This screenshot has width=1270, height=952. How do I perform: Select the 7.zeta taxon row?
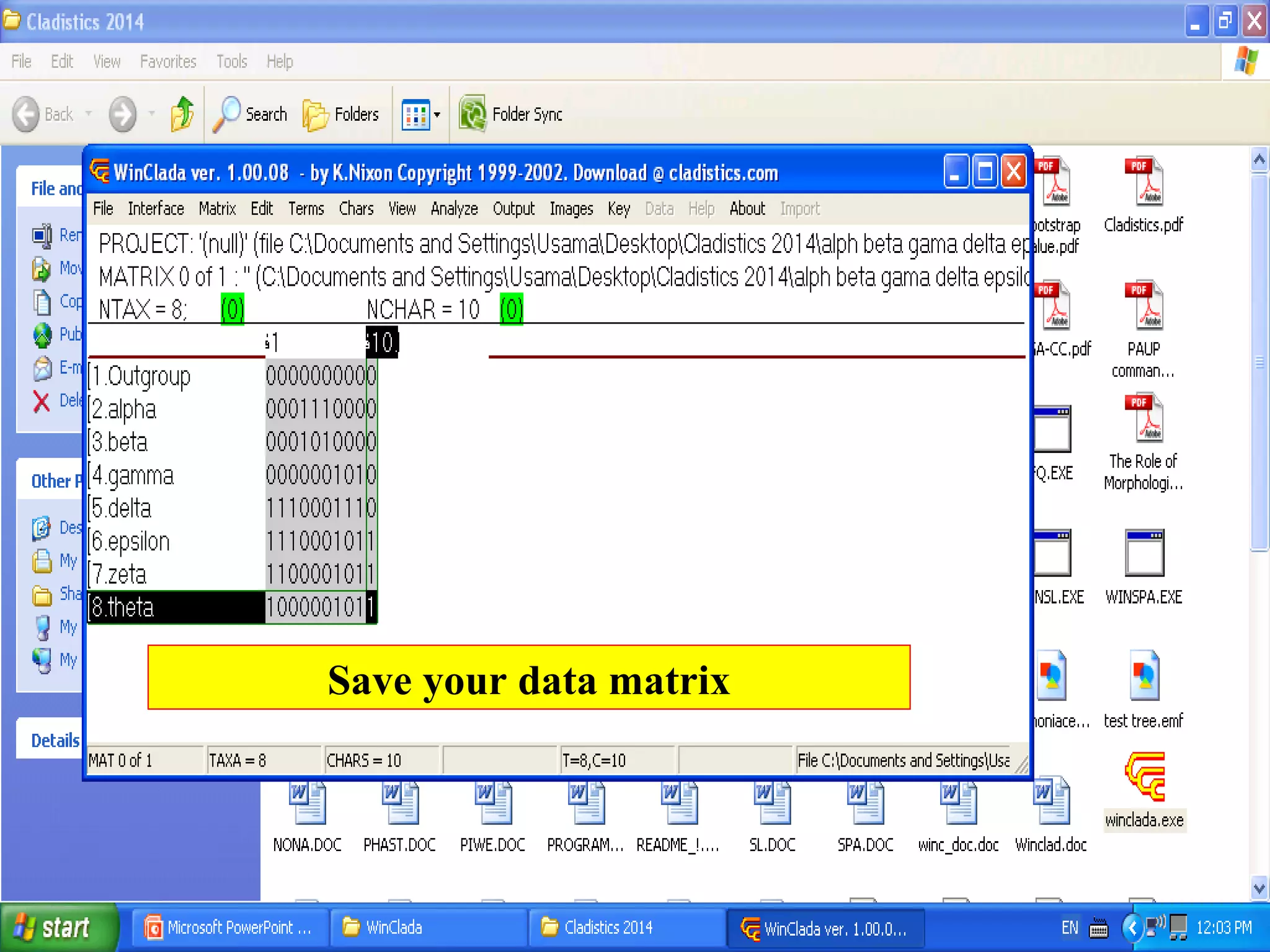pos(177,575)
